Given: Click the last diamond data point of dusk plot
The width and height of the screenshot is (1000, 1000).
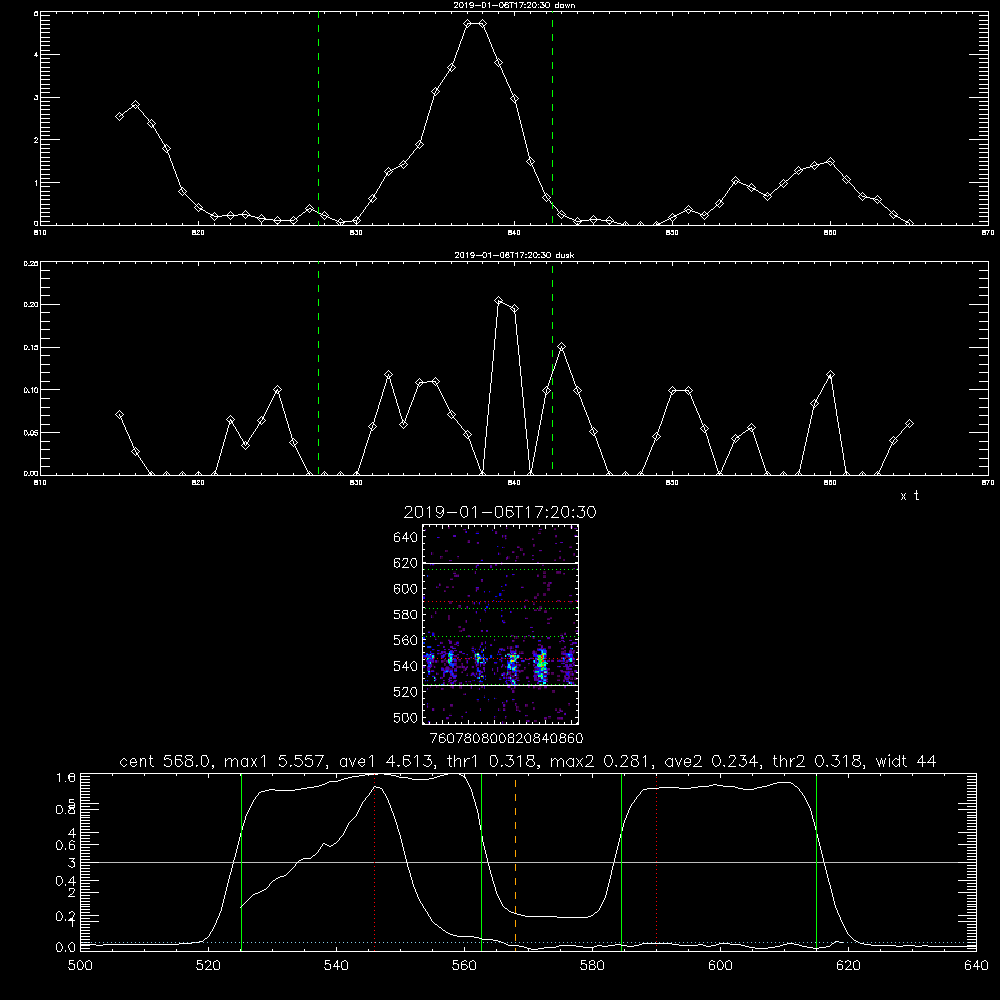Looking at the screenshot, I should [x=909, y=423].
